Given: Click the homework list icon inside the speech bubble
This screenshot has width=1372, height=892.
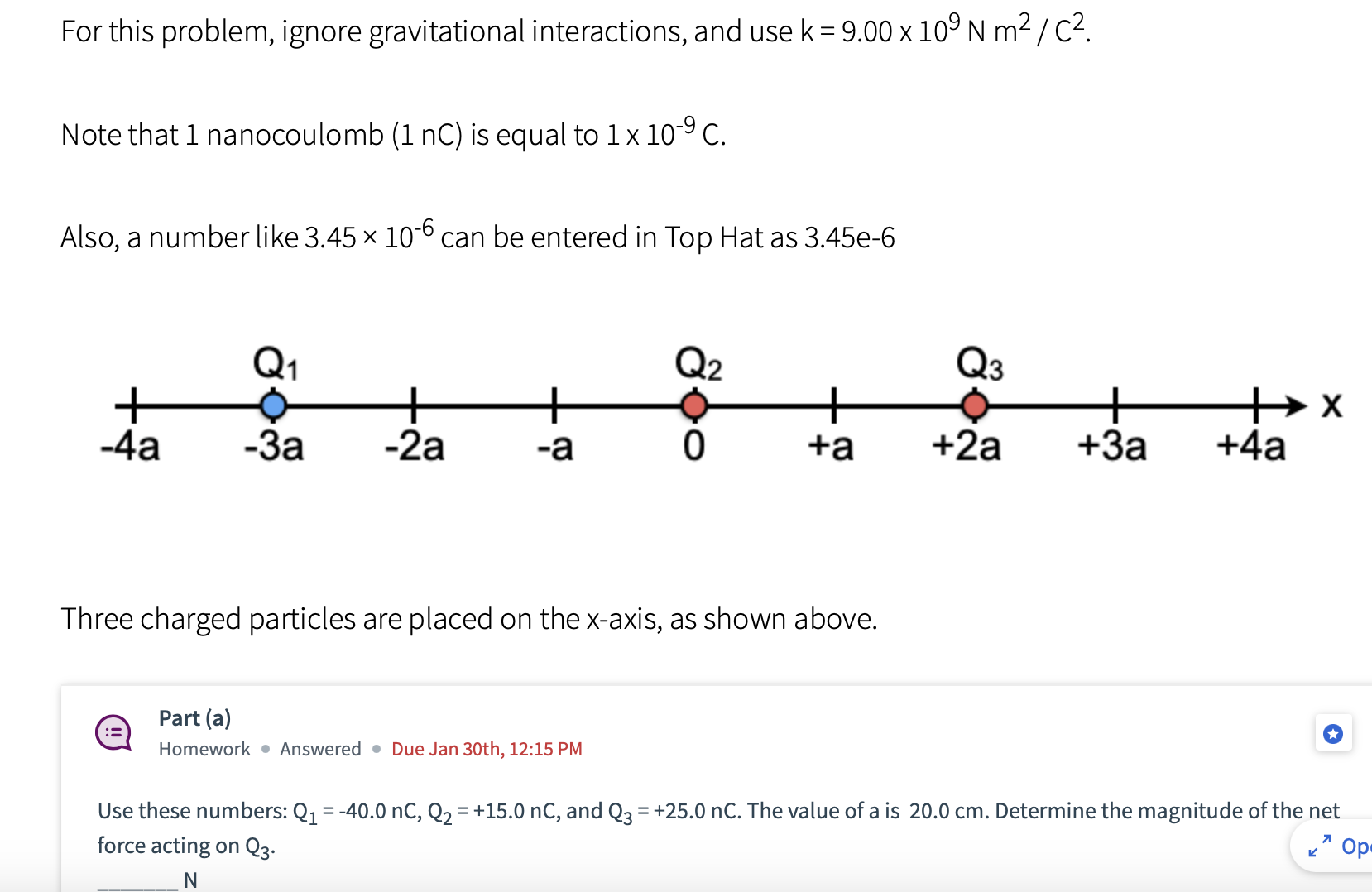Looking at the screenshot, I should click(x=115, y=731).
